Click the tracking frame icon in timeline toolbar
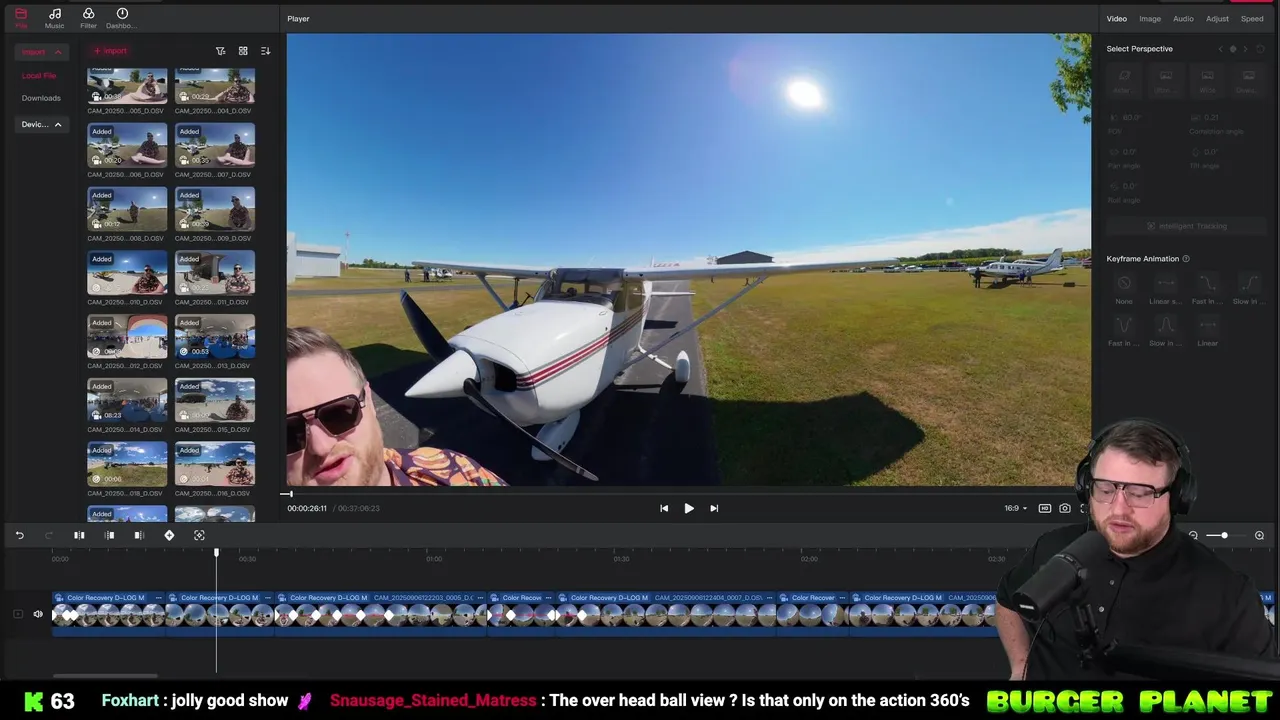 199,535
